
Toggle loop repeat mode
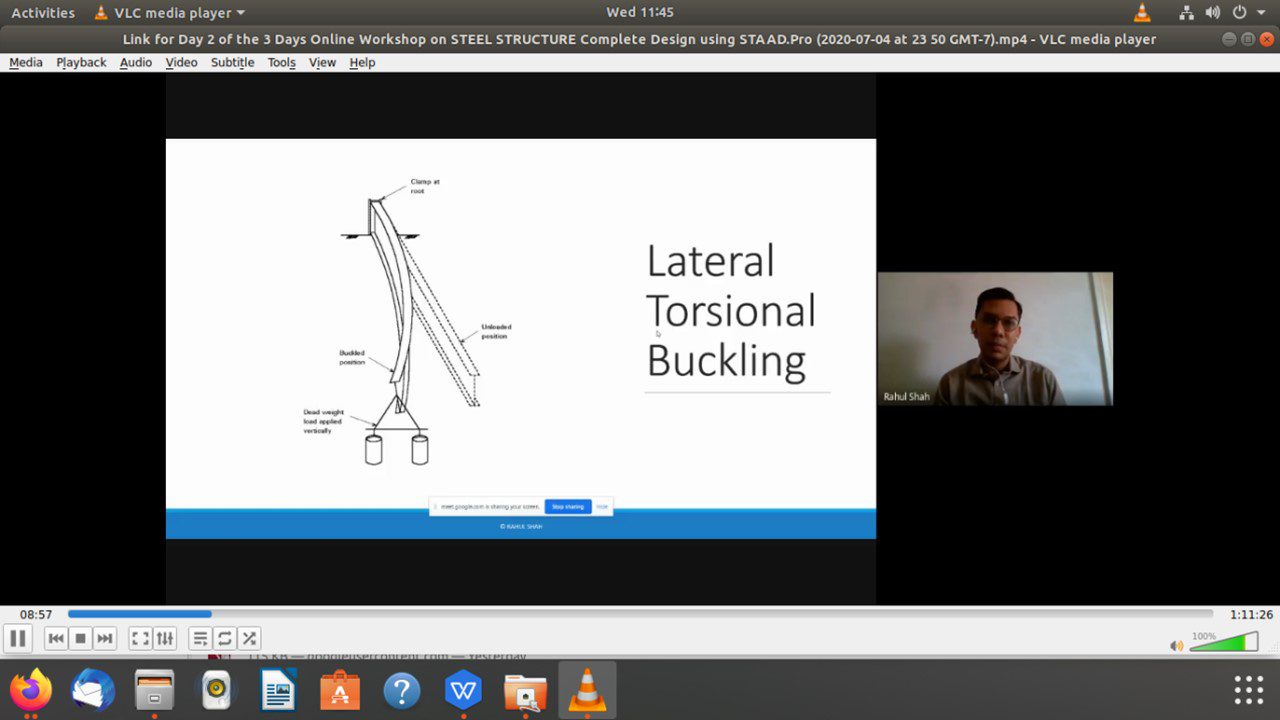225,638
